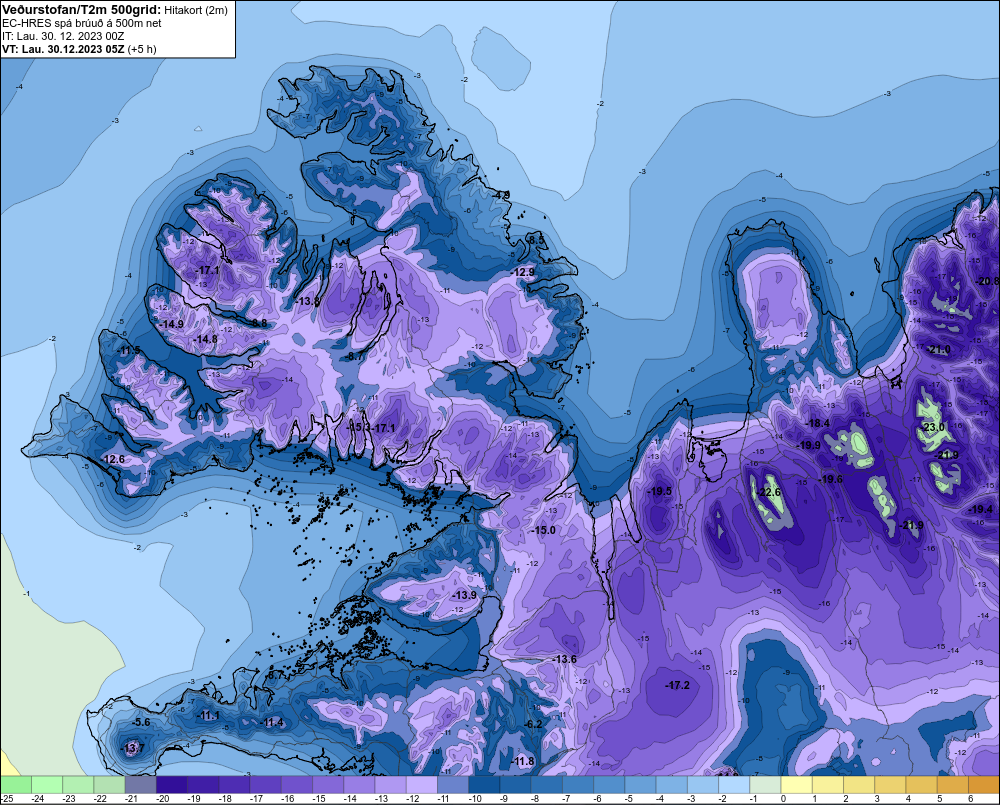This screenshot has height=805, width=1000.
Task: Click the -19.9 temperature value
Action: click(x=809, y=445)
